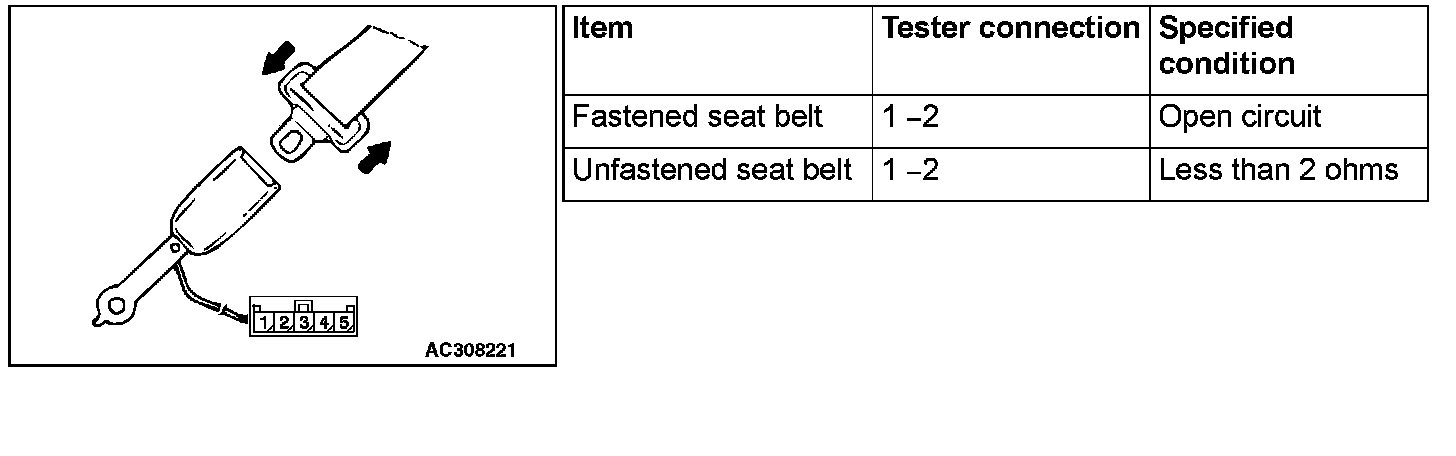Click the "Less than 2 ohms" cell
Screen dimensions: 1456x456
1278,170
